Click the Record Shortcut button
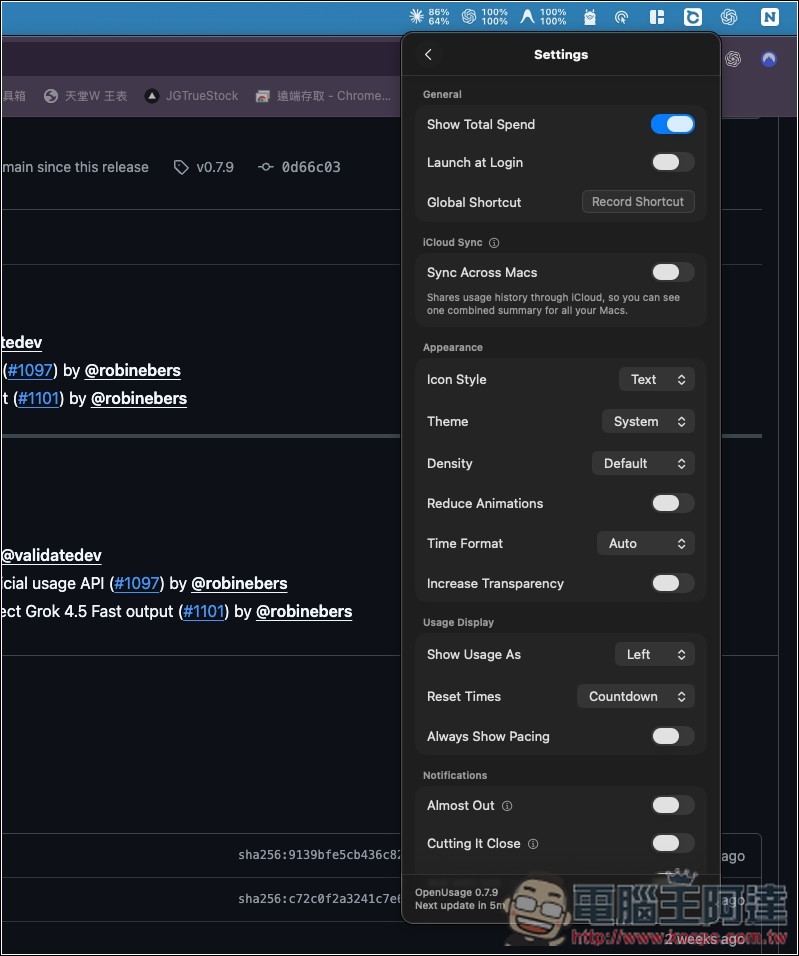 point(638,202)
